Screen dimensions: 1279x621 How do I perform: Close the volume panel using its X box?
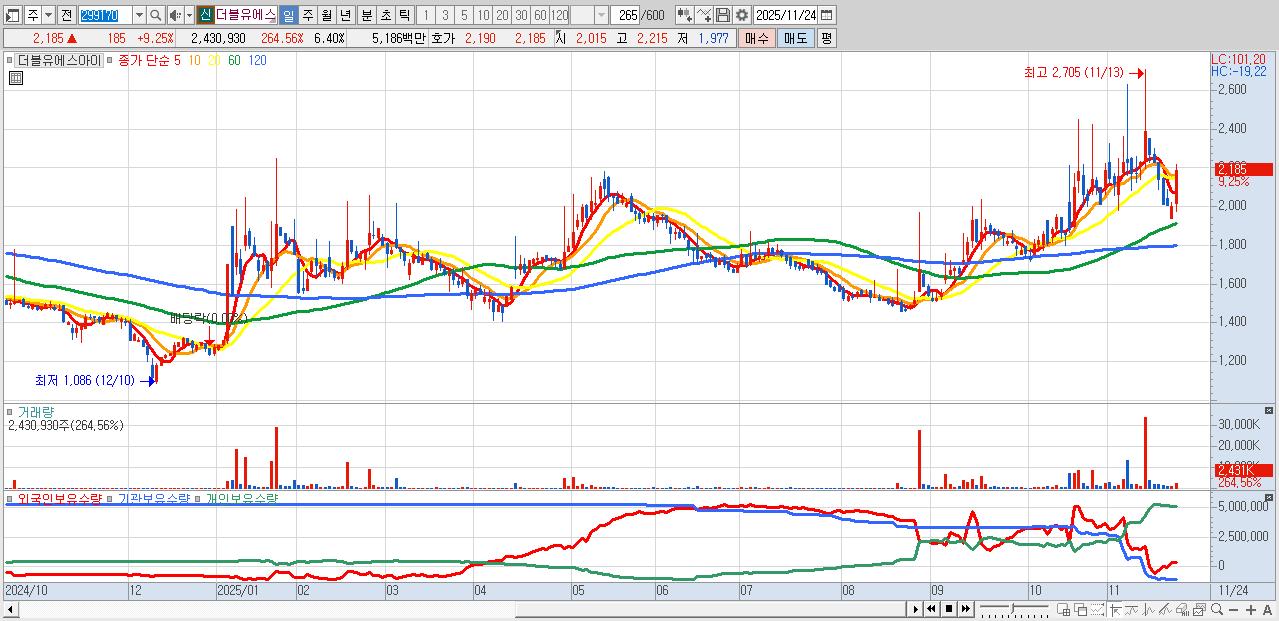pyautogui.click(x=1269, y=411)
